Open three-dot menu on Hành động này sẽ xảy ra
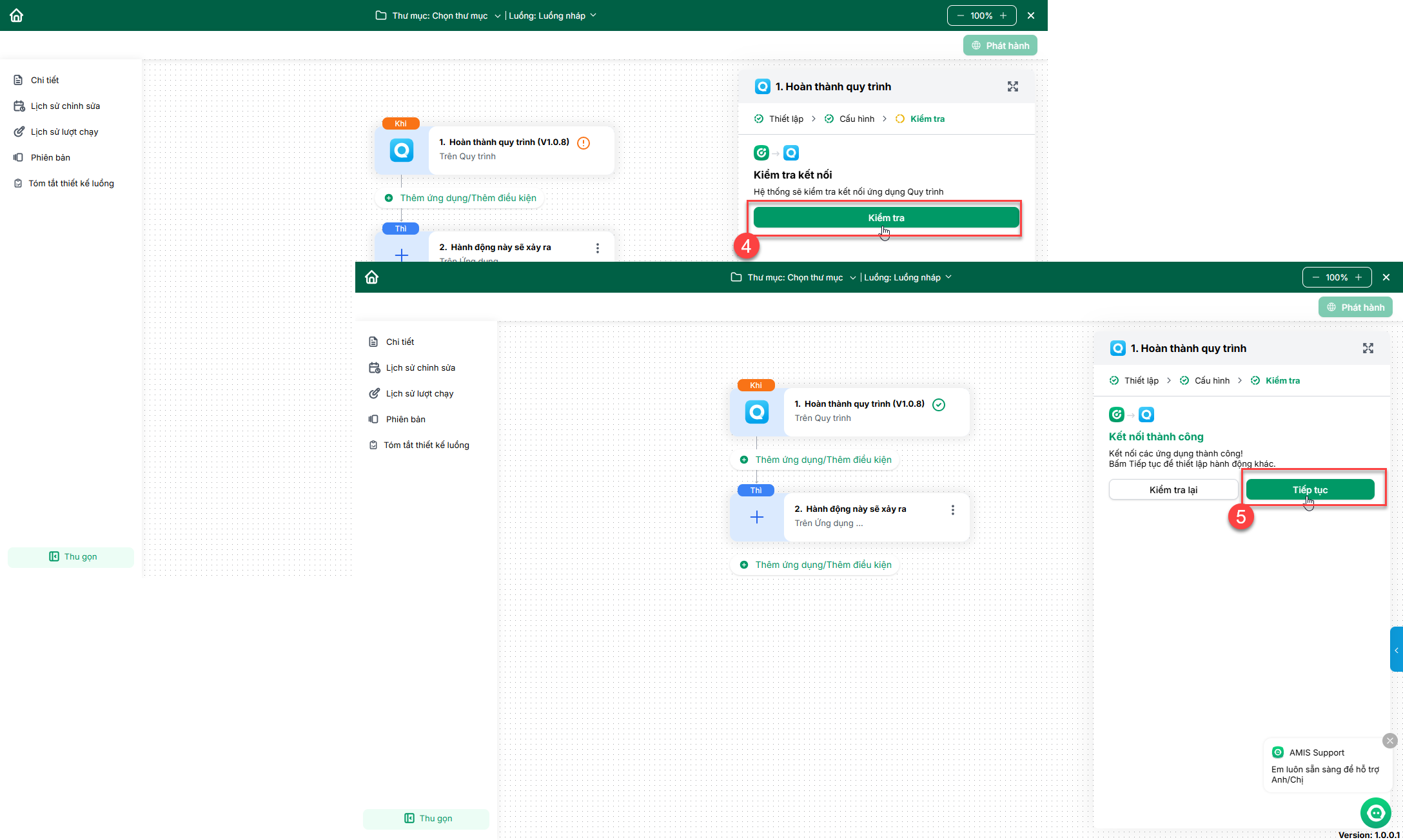The height and width of the screenshot is (840, 1403). click(952, 510)
